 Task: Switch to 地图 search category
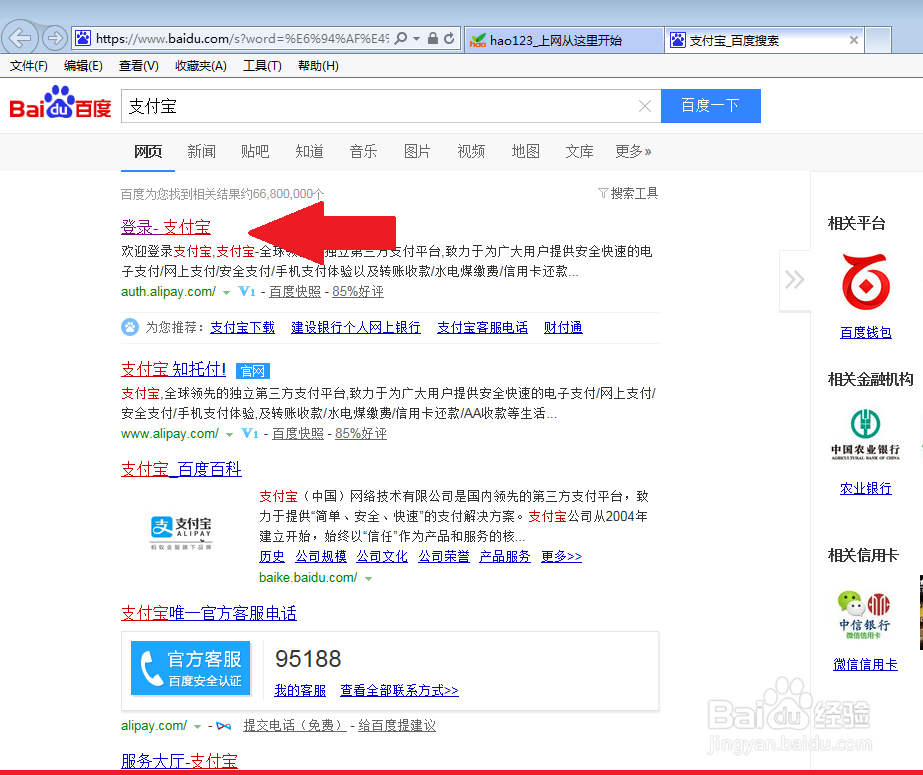(526, 152)
